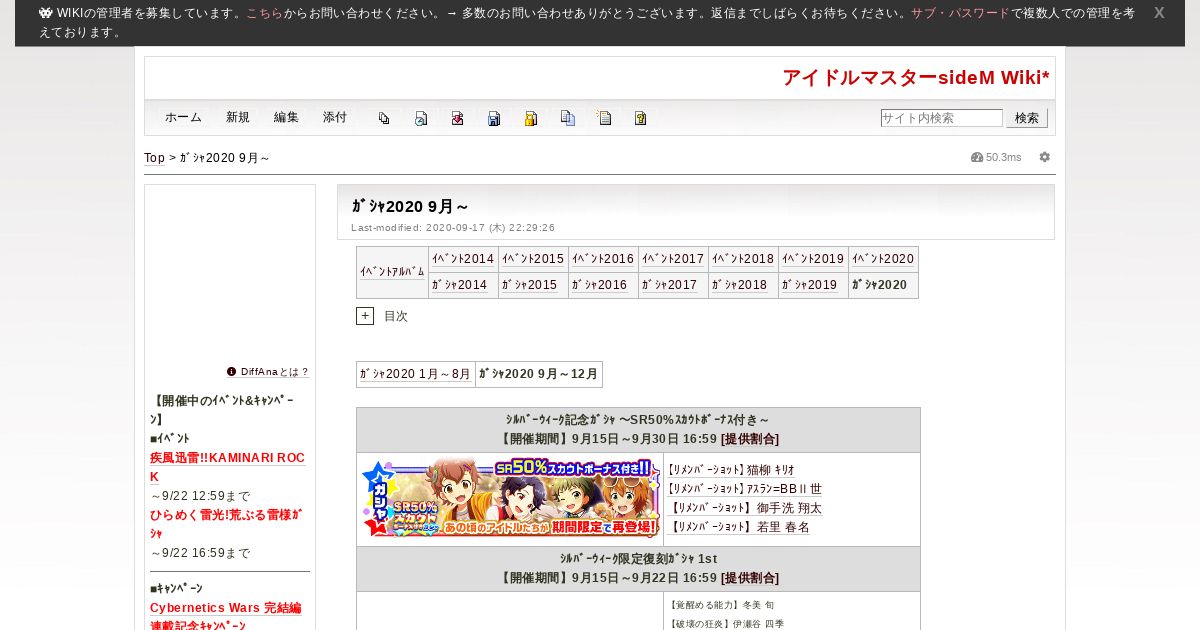Click the SR50% scout bonus gacha banner image

click(510, 498)
